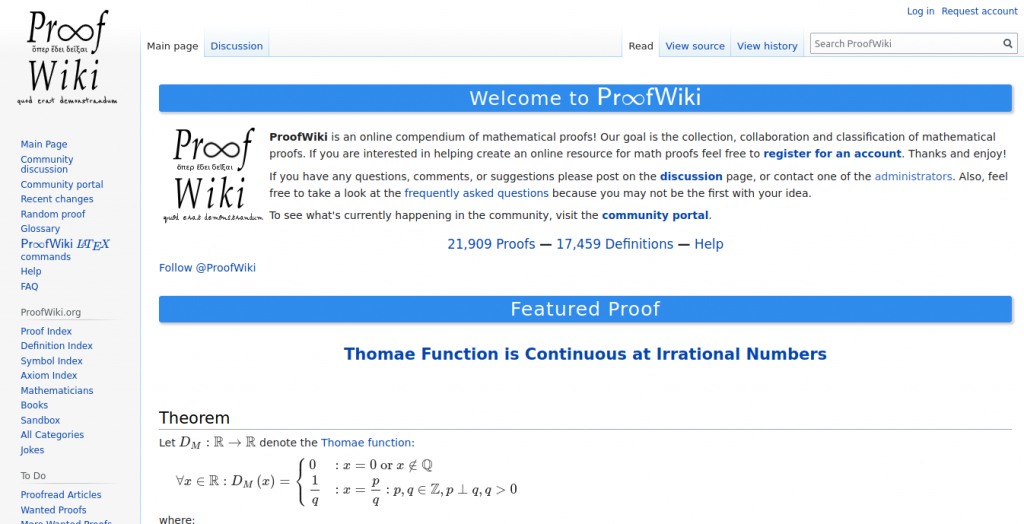This screenshot has width=1024, height=524.
Task: Open the Definition Index
Action: point(57,346)
